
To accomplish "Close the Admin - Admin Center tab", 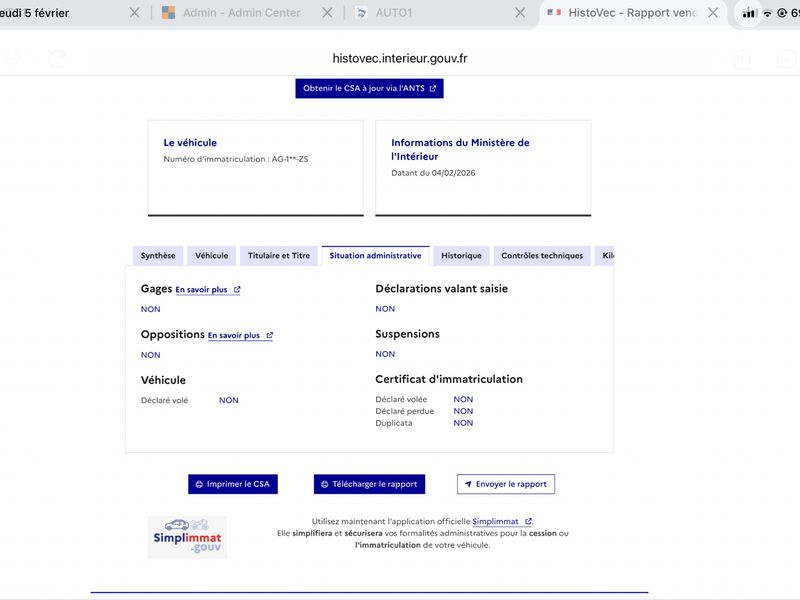I will pos(328,13).
